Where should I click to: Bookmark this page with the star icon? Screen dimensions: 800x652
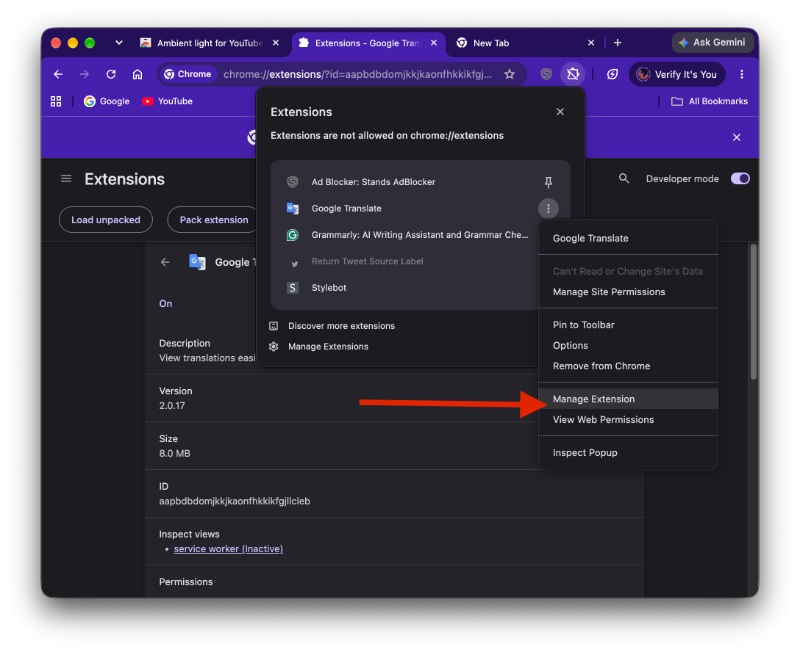point(509,74)
